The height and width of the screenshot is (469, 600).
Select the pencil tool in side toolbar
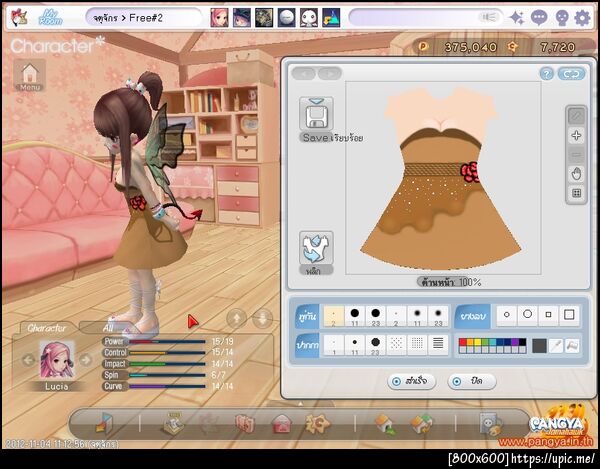pos(576,116)
